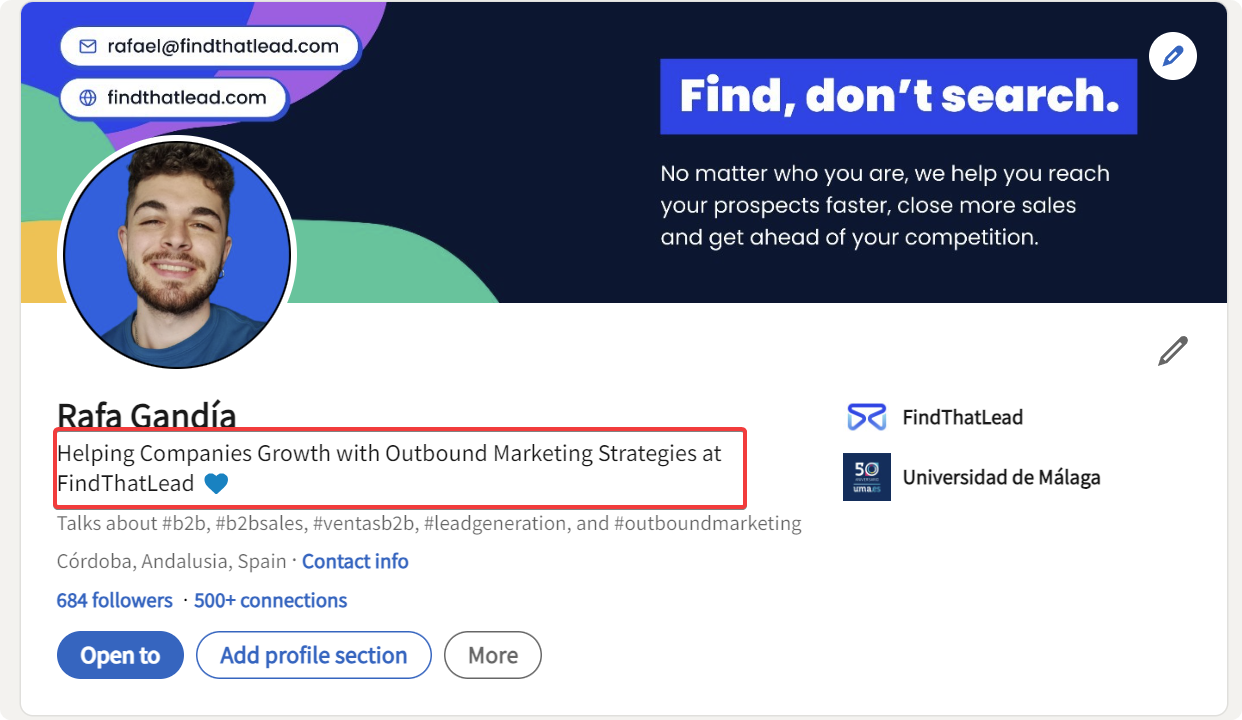This screenshot has width=1242, height=720.
Task: Select the FindThatLead company logo
Action: coord(867,417)
